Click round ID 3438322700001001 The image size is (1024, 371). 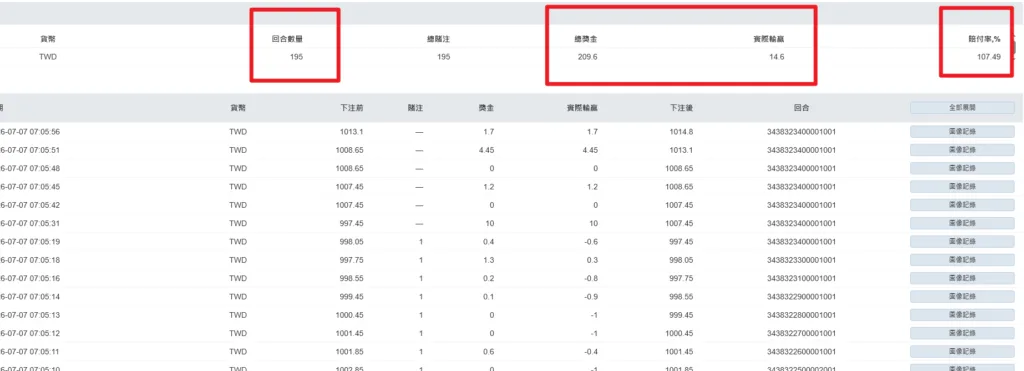(x=802, y=333)
